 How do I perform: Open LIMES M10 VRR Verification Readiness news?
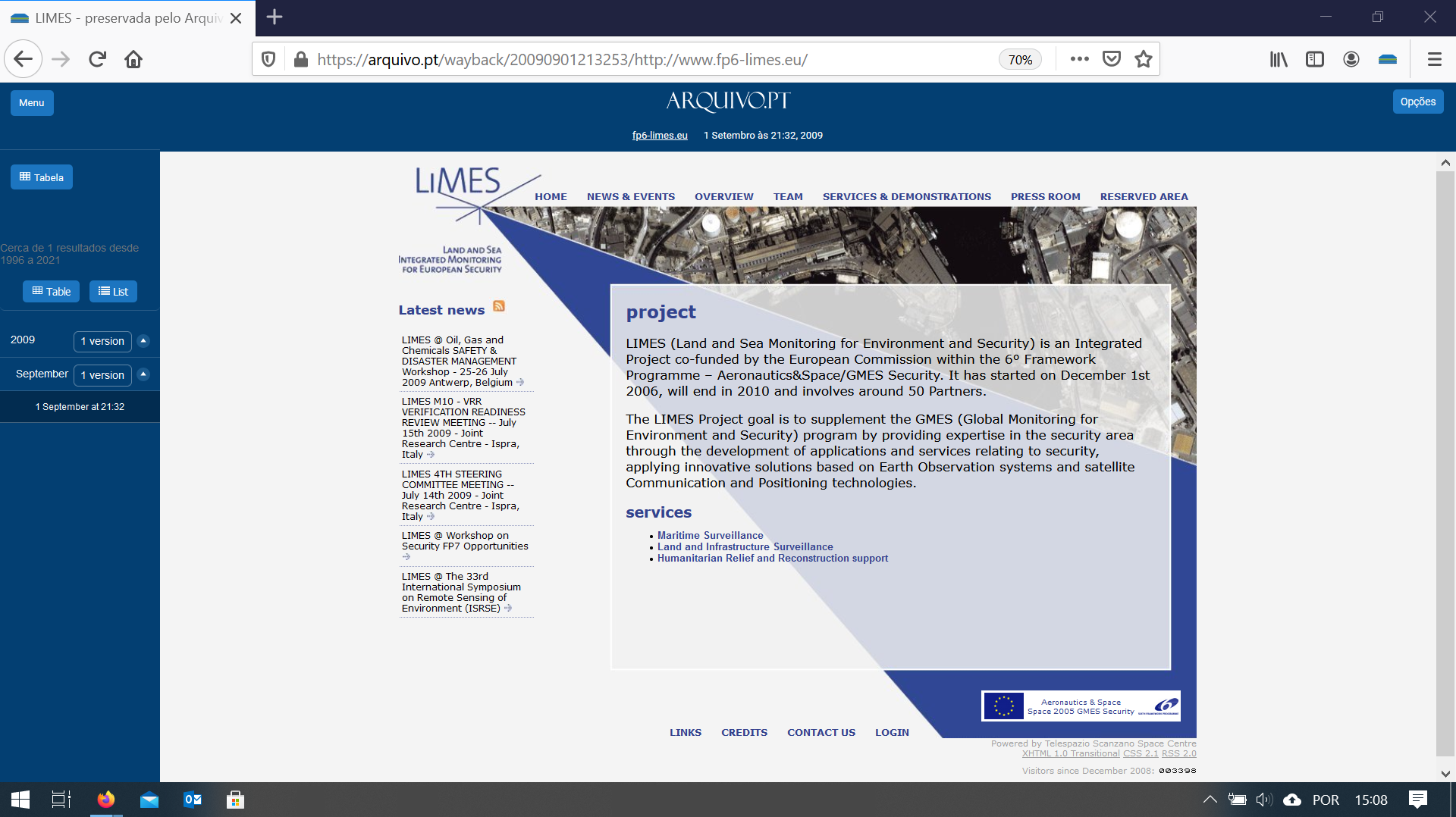tap(463, 427)
